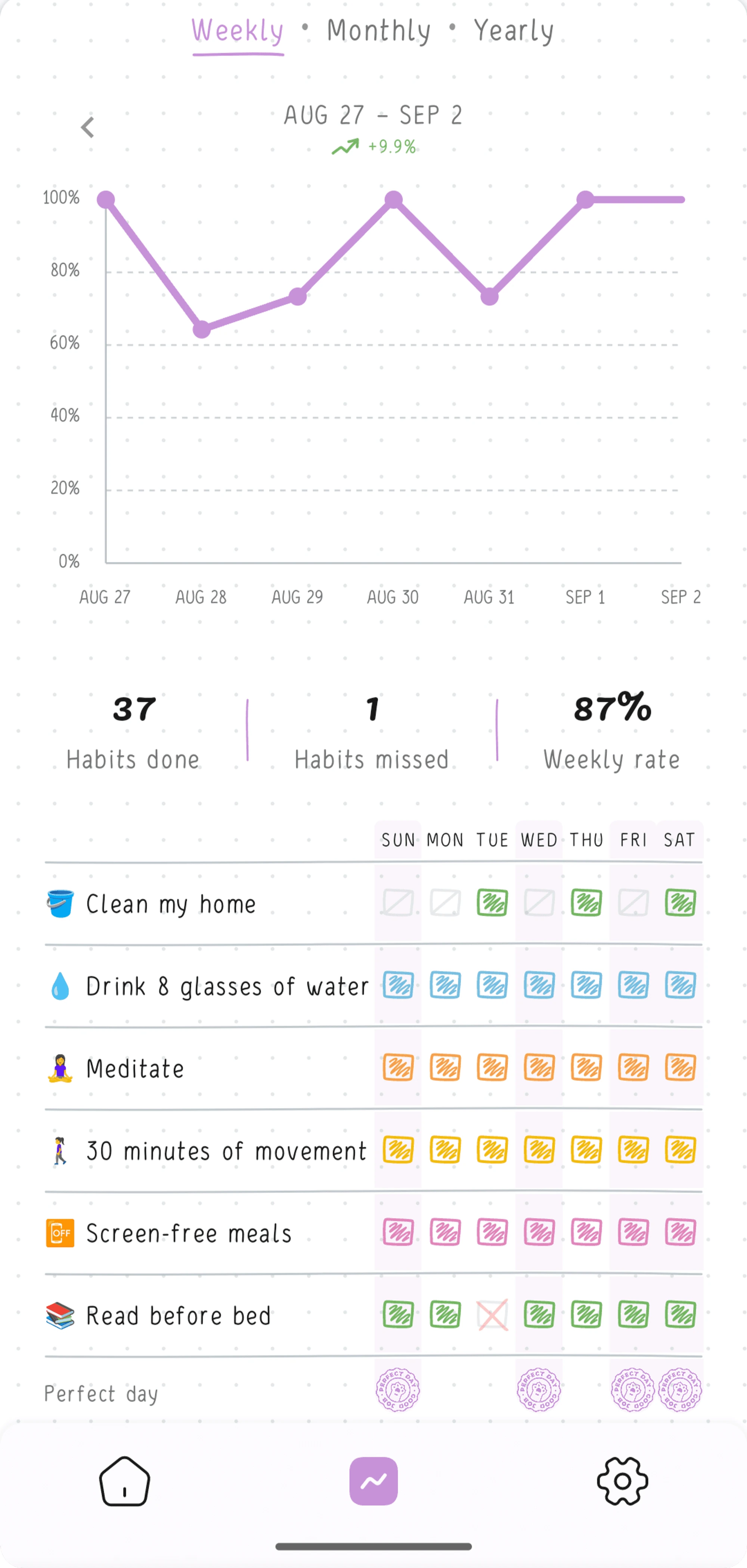Switch to the Yearly tab
Image resolution: width=747 pixels, height=1568 pixels.
tap(514, 30)
